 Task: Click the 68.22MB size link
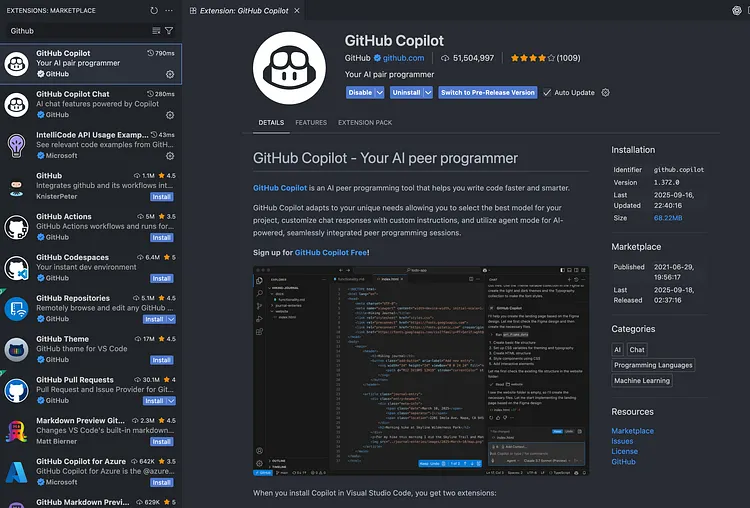668,218
